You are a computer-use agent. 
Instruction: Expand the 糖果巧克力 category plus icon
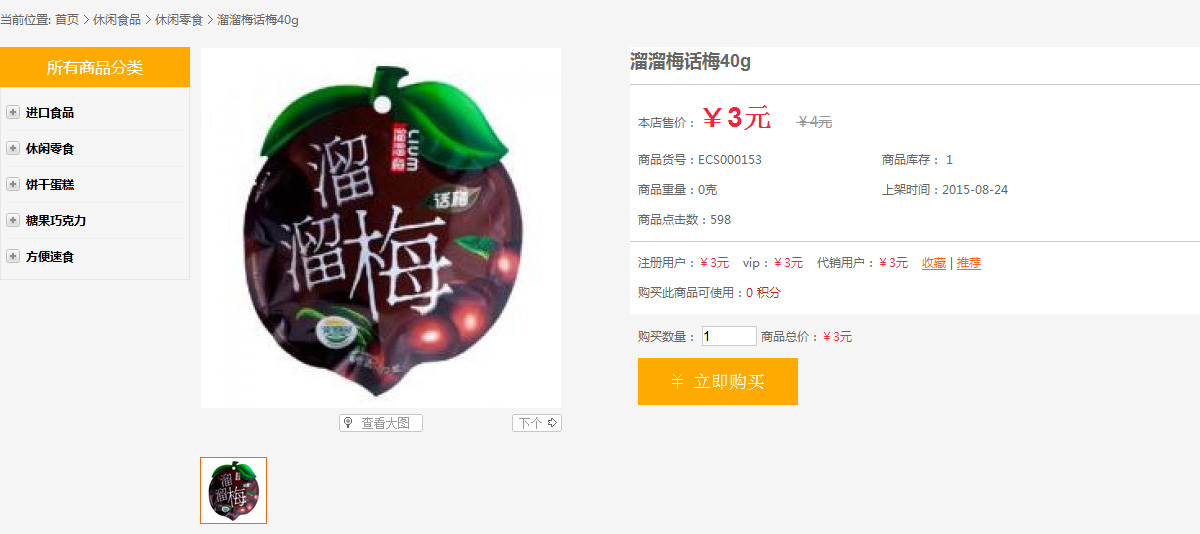[x=13, y=221]
